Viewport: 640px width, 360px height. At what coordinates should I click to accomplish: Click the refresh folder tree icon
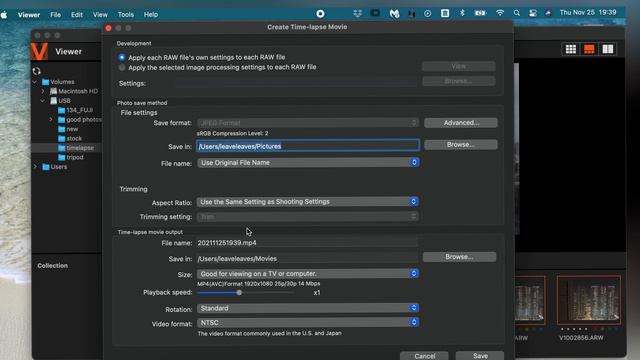[36, 71]
